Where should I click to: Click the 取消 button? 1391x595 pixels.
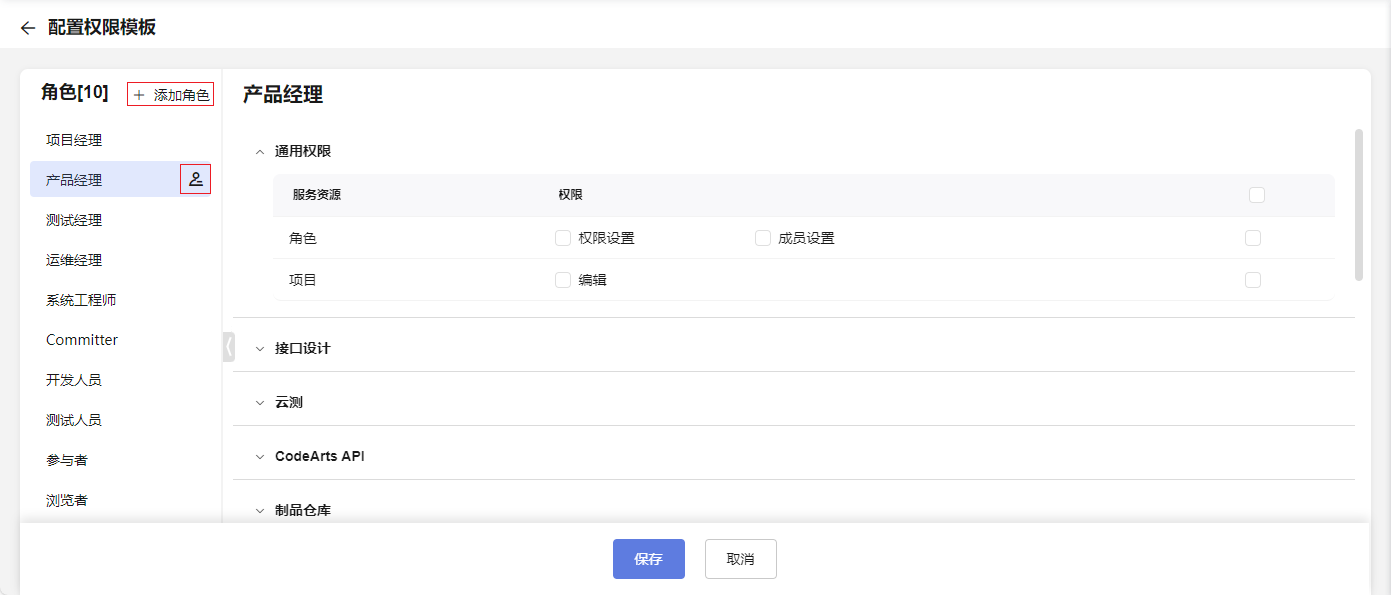(x=740, y=559)
